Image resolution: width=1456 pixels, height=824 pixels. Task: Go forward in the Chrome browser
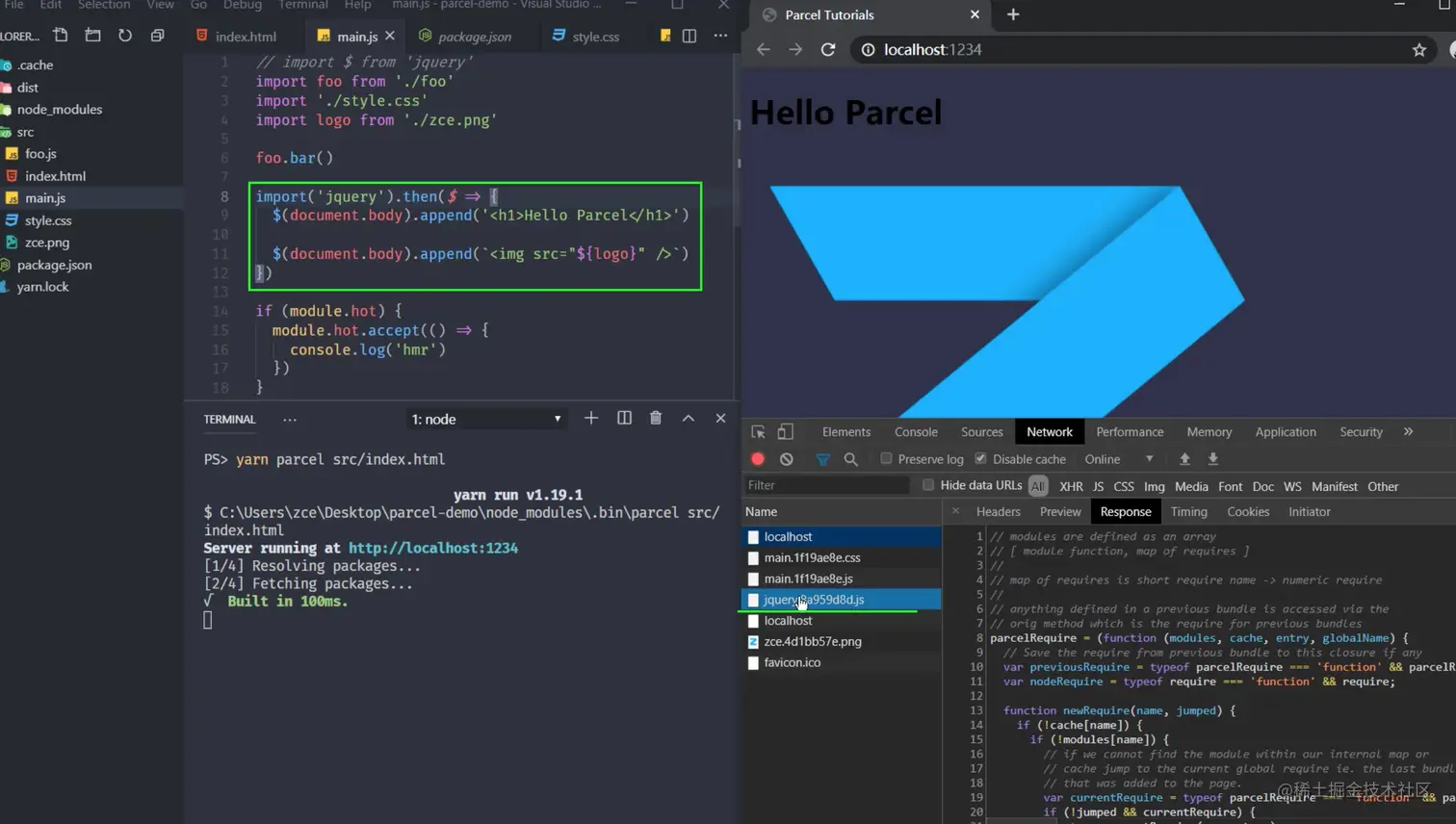pyautogui.click(x=795, y=49)
